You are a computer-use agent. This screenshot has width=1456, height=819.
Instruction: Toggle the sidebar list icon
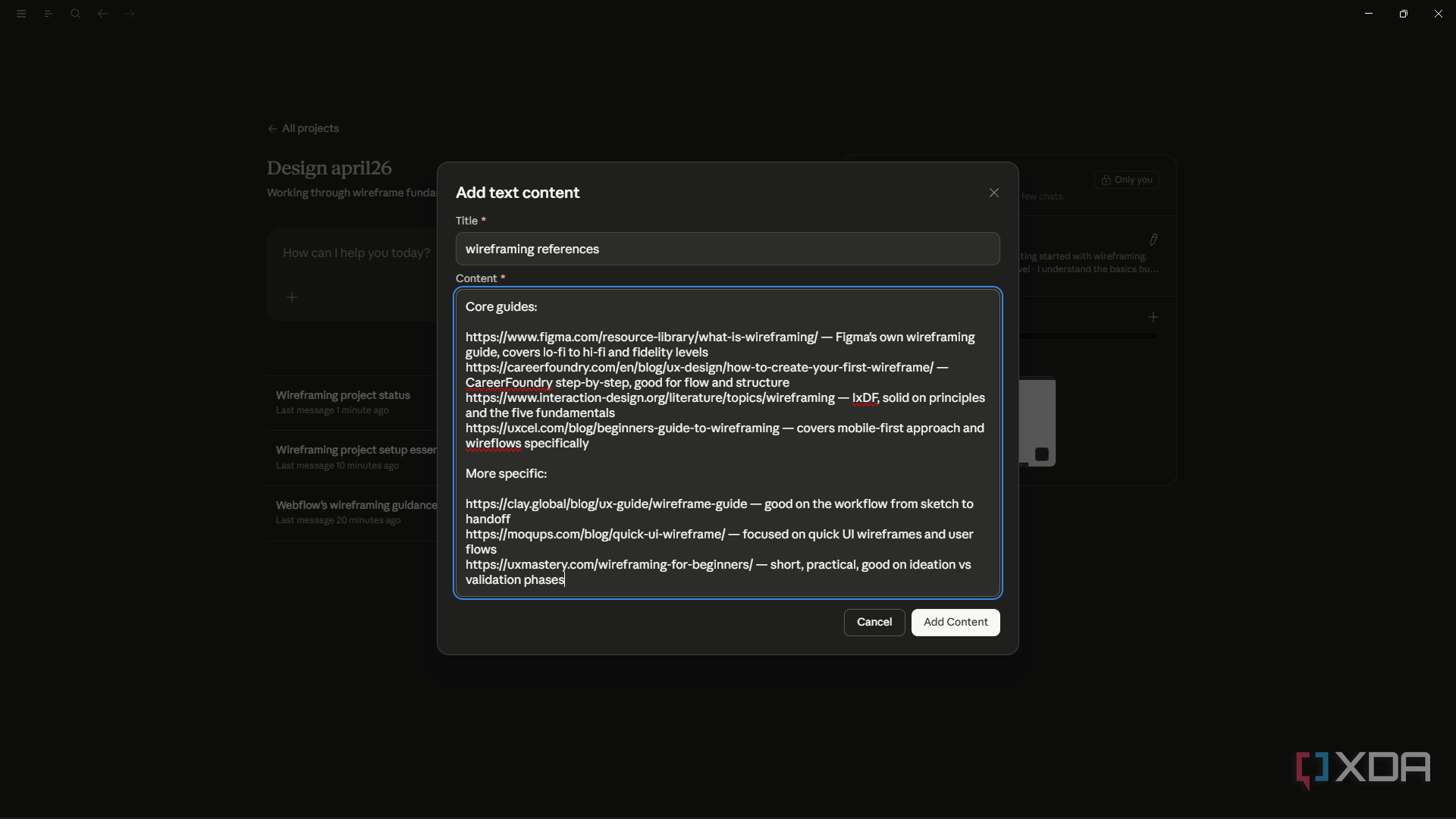[x=49, y=14]
